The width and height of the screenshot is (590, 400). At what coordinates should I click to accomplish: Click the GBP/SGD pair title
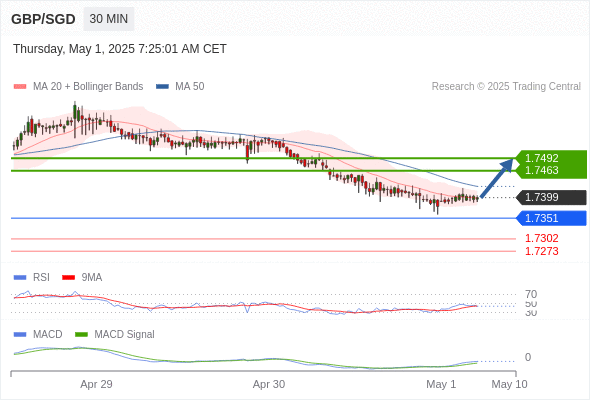point(43,19)
